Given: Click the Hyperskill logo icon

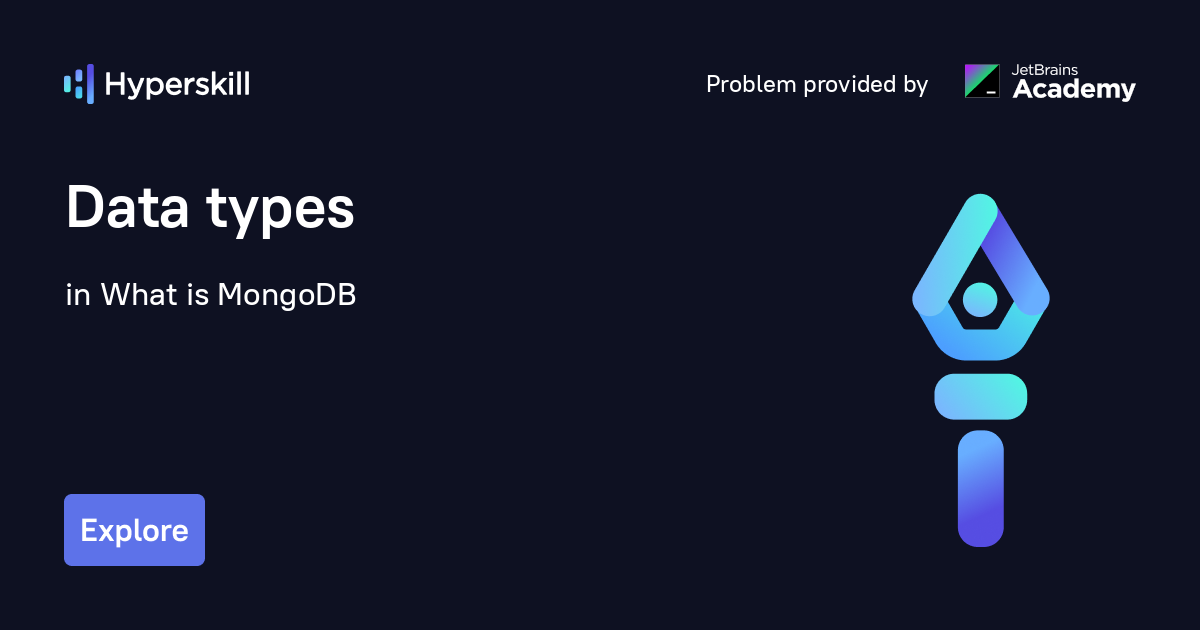Looking at the screenshot, I should (79, 84).
